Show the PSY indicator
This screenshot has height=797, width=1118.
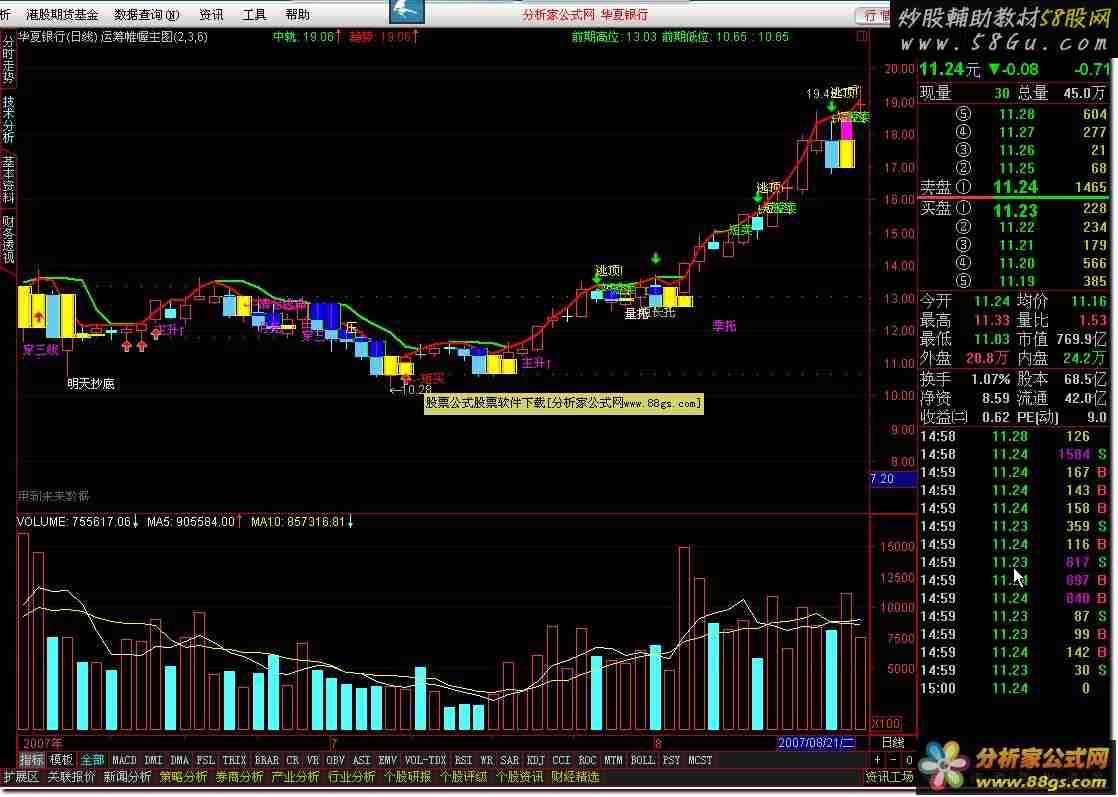(x=671, y=761)
